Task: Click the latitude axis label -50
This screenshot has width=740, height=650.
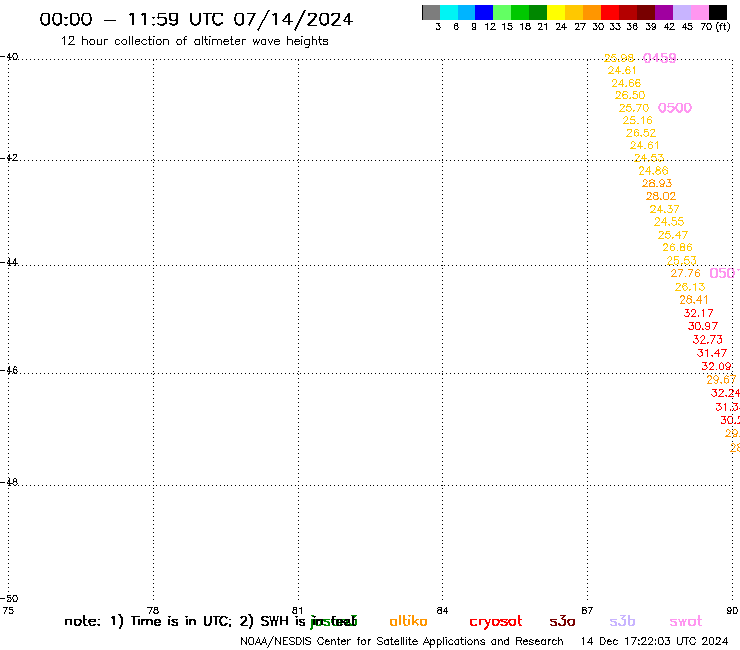Action: coord(9,599)
